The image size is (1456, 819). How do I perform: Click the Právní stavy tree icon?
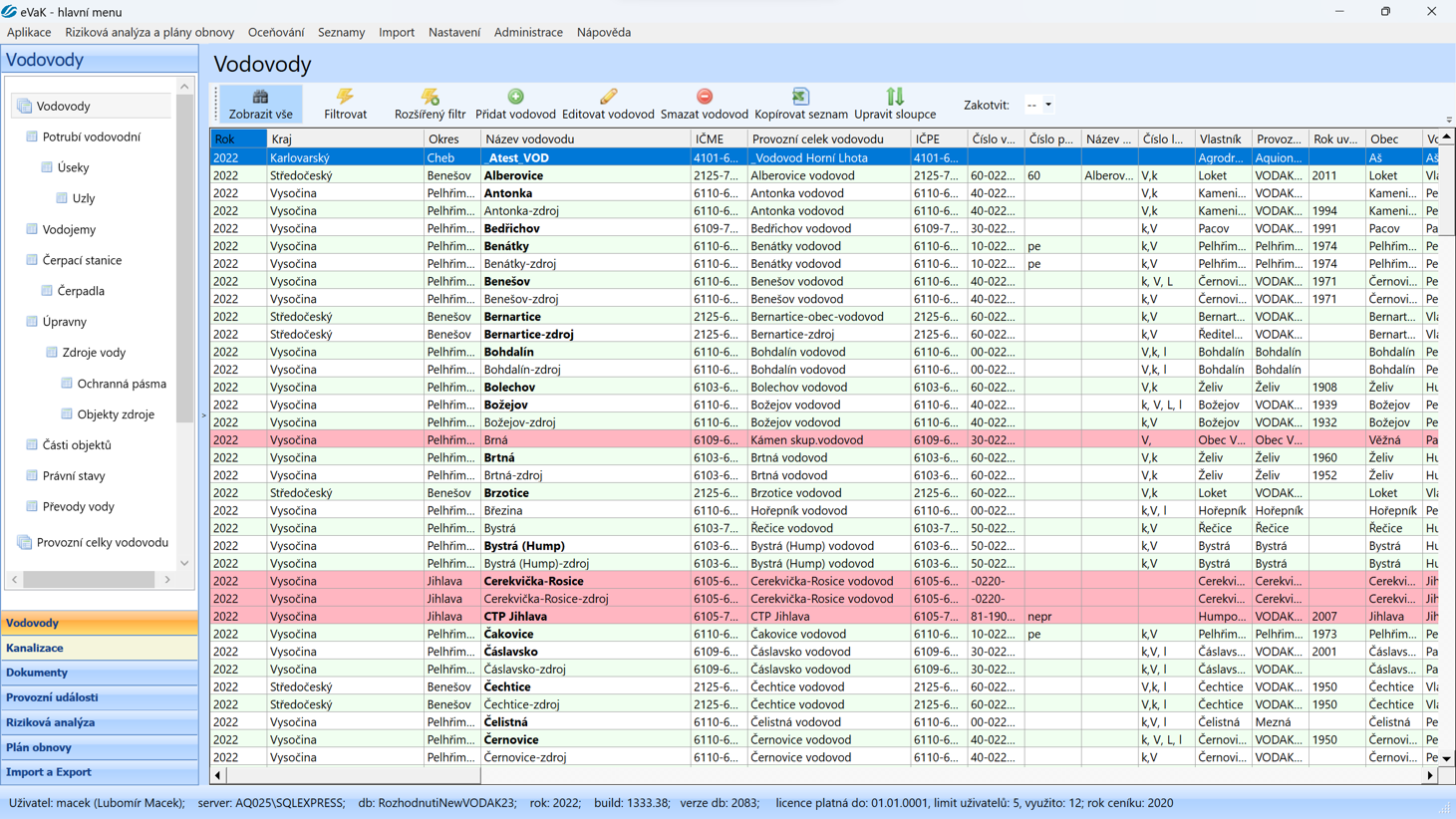point(32,476)
